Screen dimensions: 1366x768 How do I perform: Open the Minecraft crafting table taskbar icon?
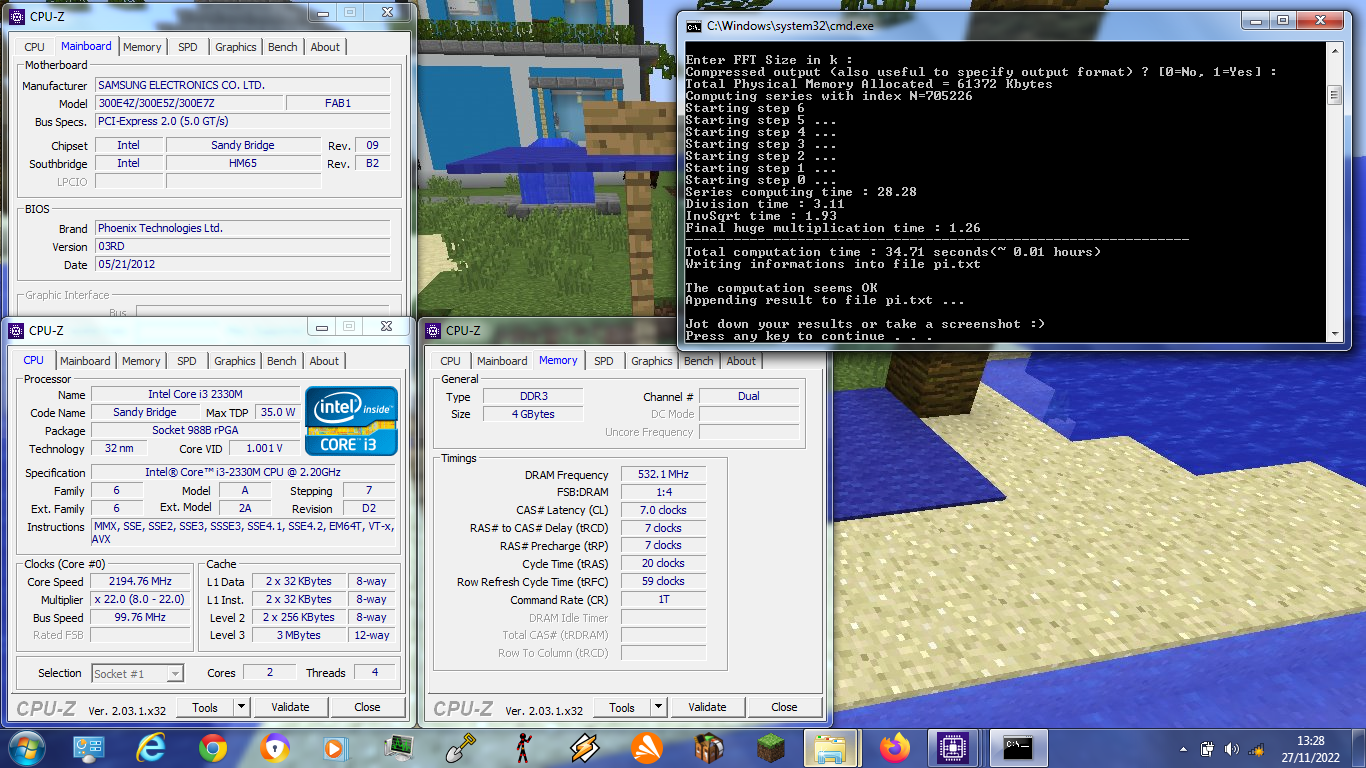[x=708, y=748]
